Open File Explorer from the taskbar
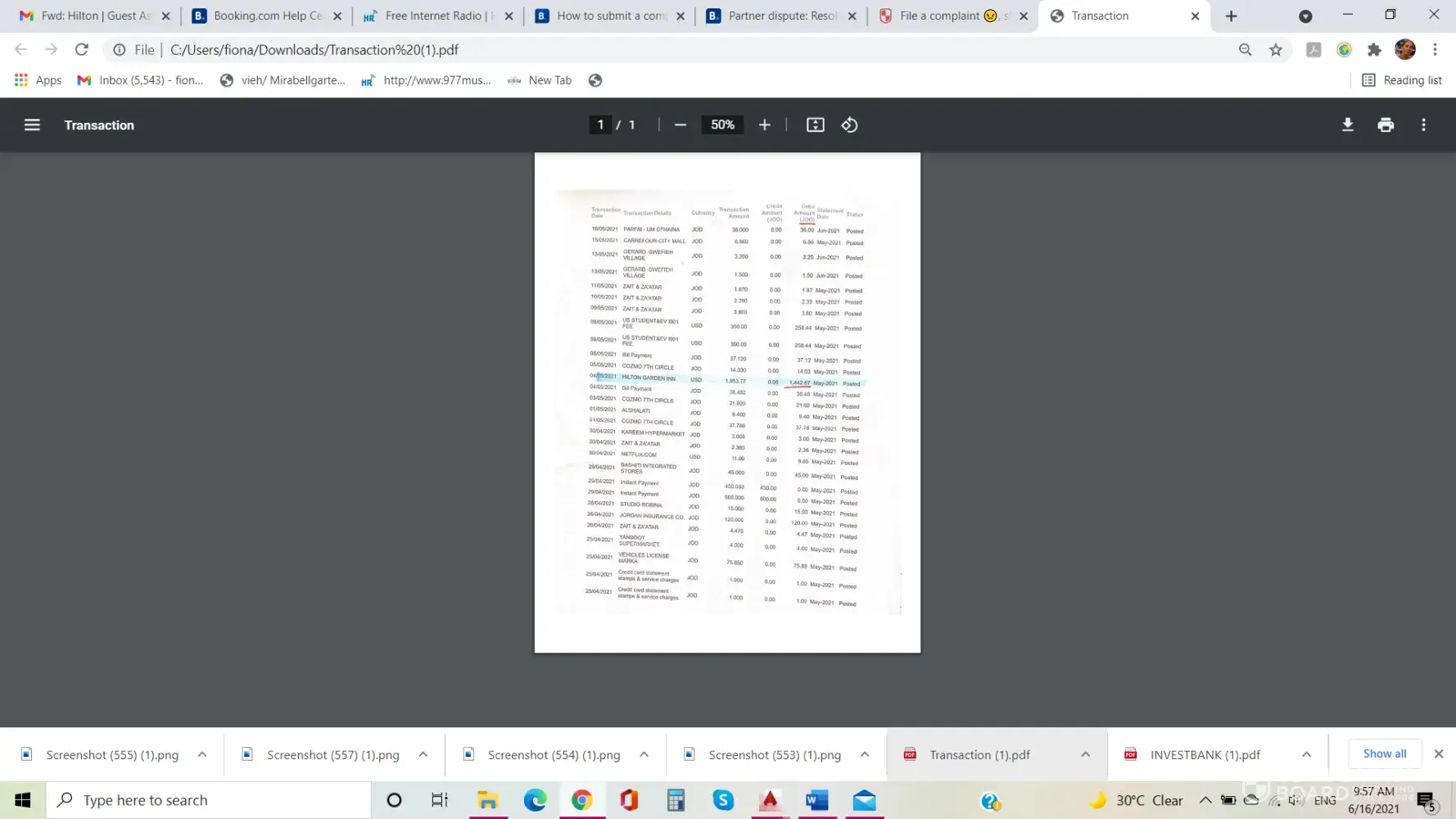The image size is (1456, 819). pyautogui.click(x=488, y=800)
